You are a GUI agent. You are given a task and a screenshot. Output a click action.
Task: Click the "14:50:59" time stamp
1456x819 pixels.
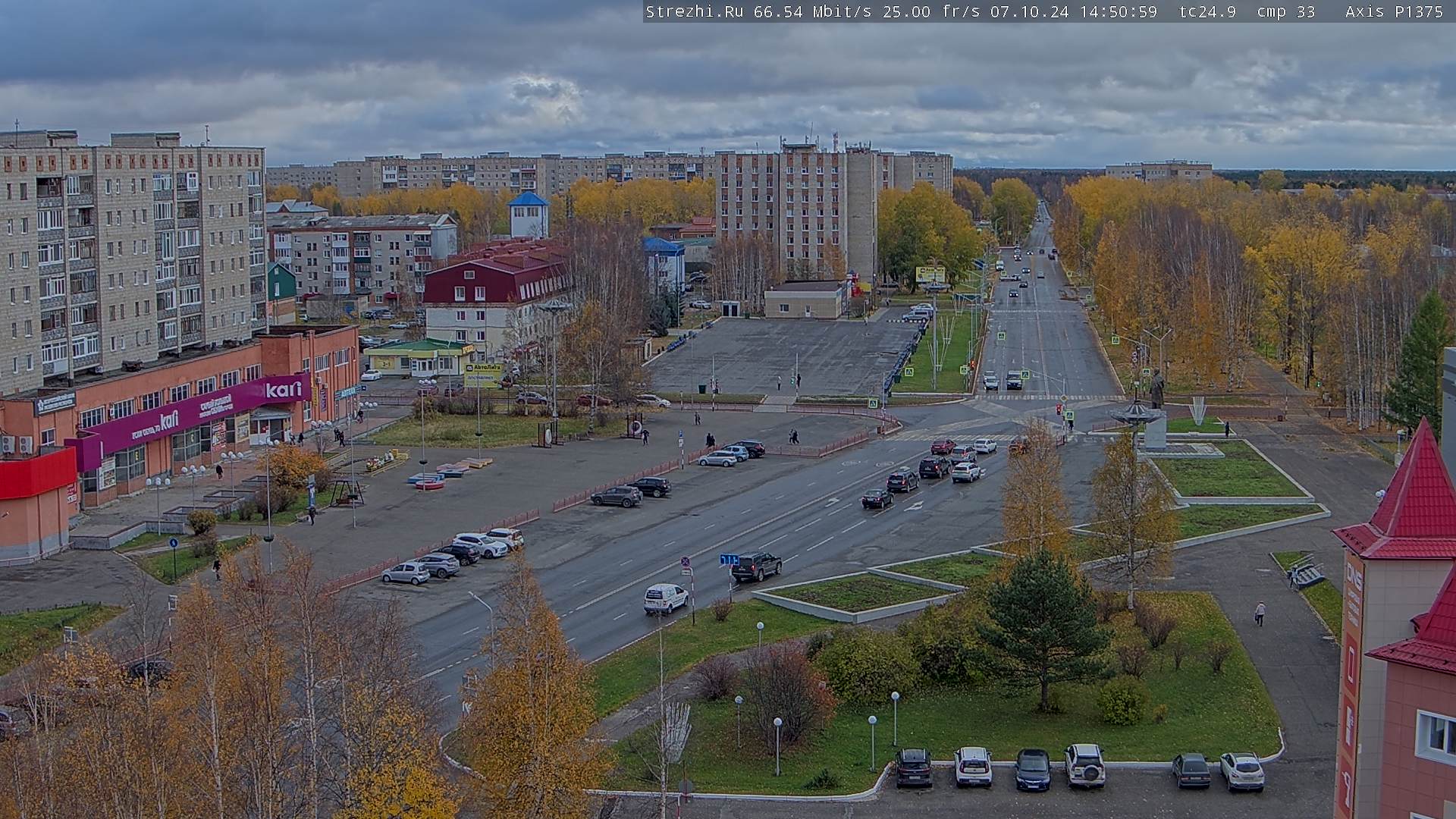coord(1118,11)
